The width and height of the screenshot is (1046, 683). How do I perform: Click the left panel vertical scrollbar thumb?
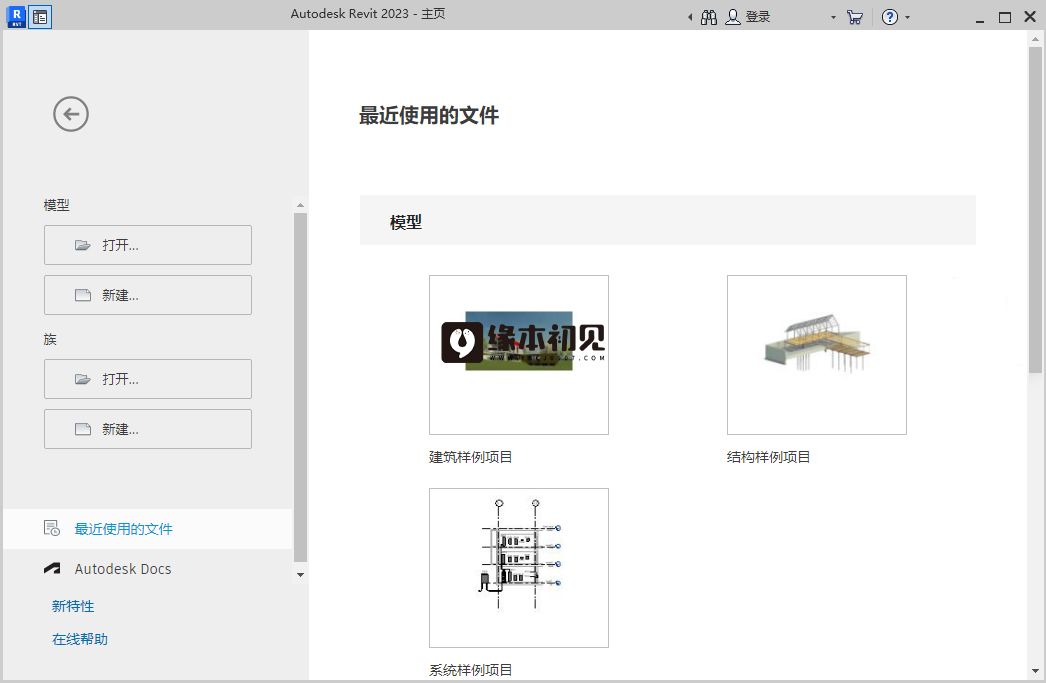coord(300,388)
